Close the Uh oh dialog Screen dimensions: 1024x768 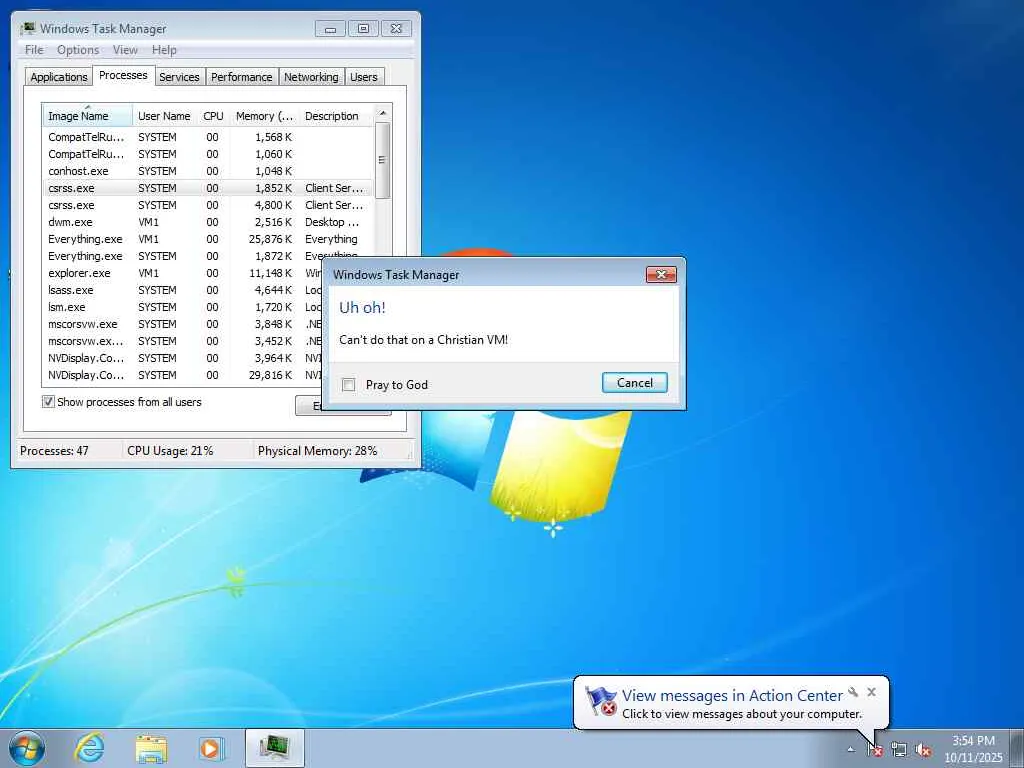click(661, 274)
